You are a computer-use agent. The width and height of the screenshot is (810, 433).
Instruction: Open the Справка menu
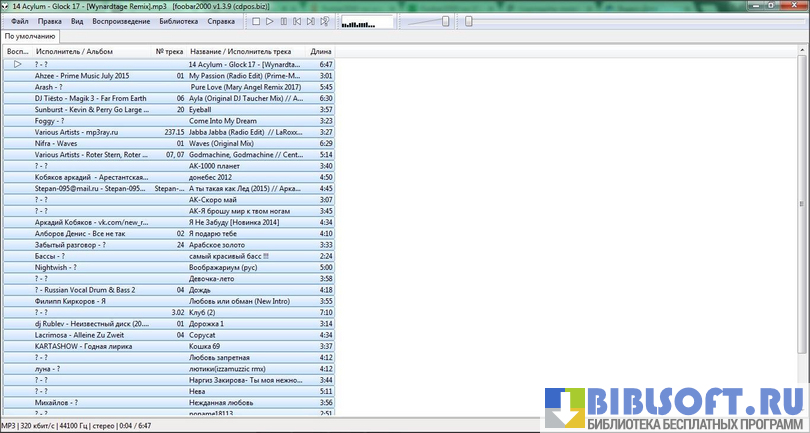(x=222, y=21)
